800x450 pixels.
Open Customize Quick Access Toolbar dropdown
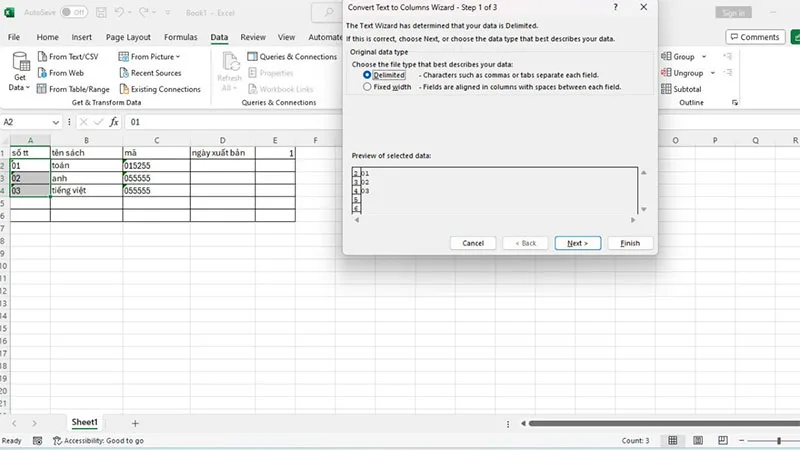pos(167,12)
